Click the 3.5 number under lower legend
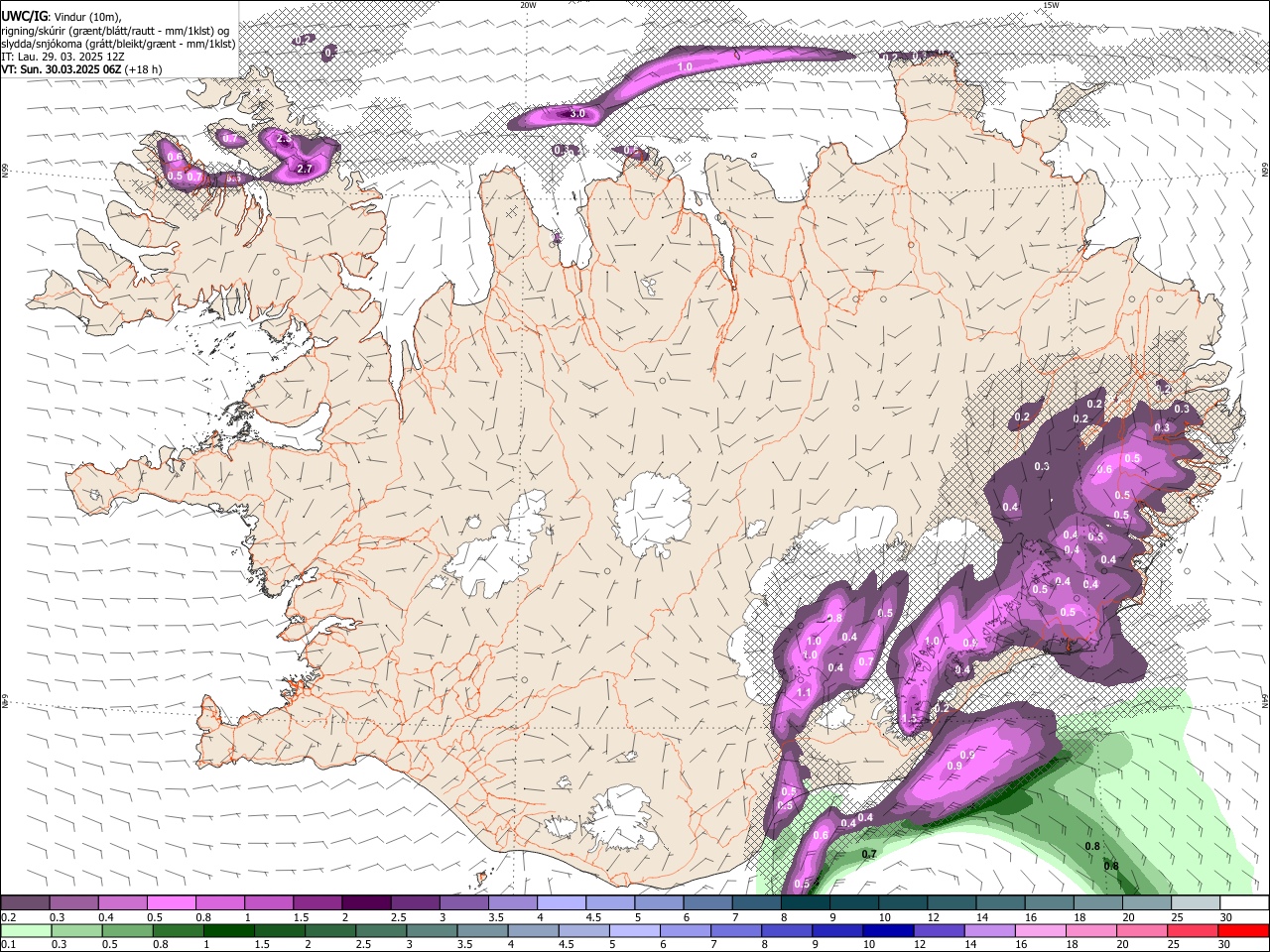This screenshot has height=952, width=1270. tap(464, 945)
